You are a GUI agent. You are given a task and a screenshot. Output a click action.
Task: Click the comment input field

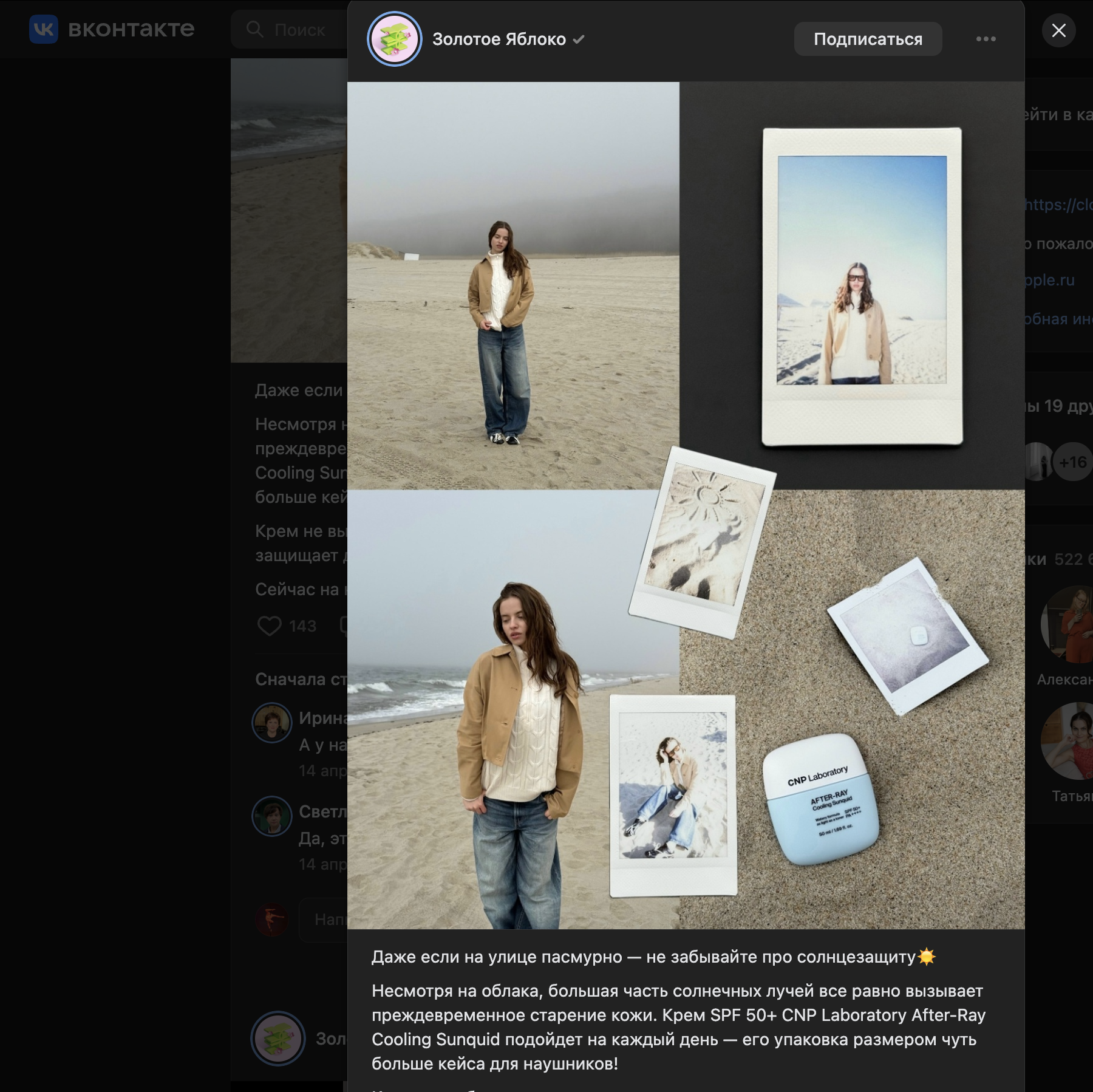pyautogui.click(x=325, y=920)
